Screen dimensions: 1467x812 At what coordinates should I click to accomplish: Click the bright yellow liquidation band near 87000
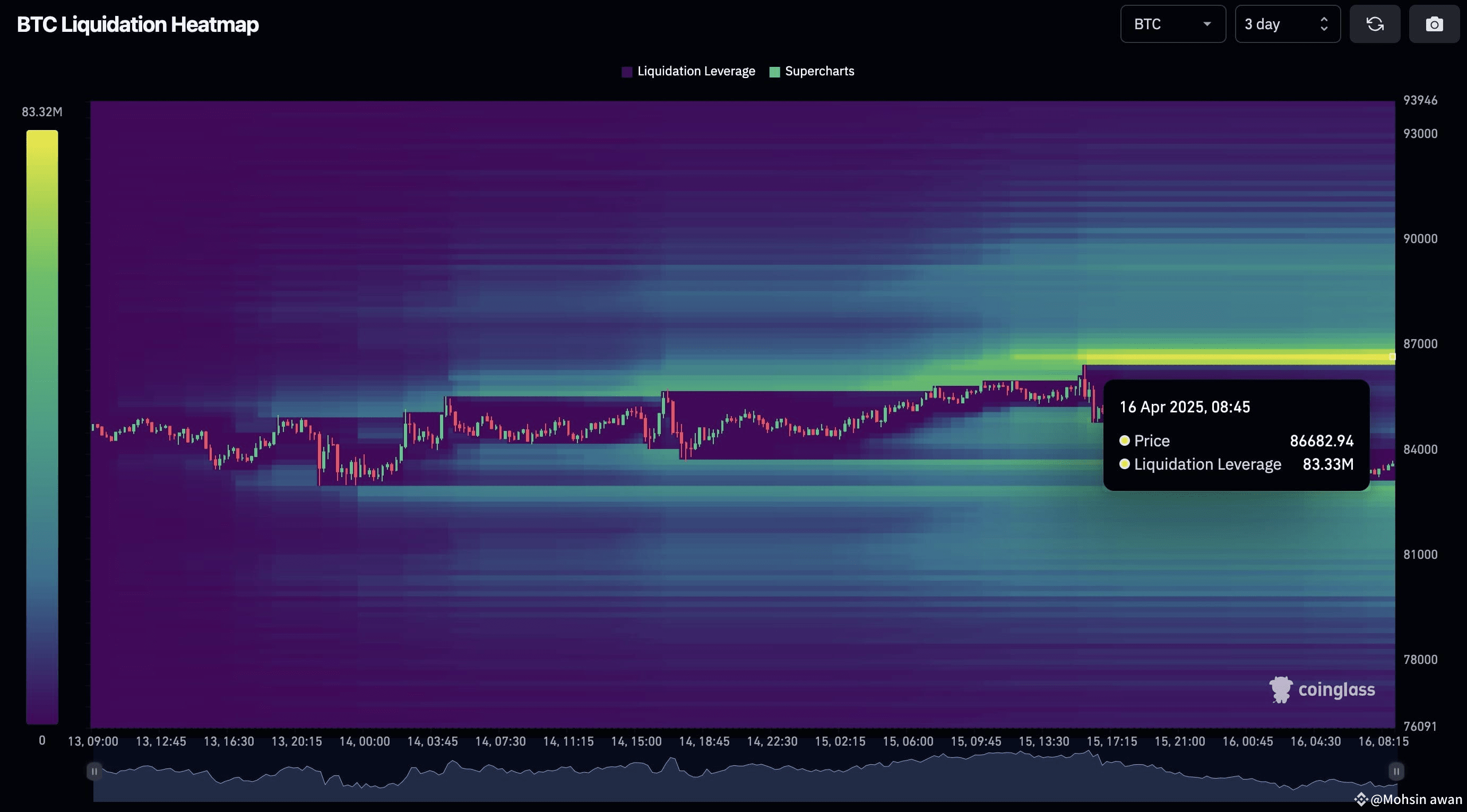pos(1236,357)
